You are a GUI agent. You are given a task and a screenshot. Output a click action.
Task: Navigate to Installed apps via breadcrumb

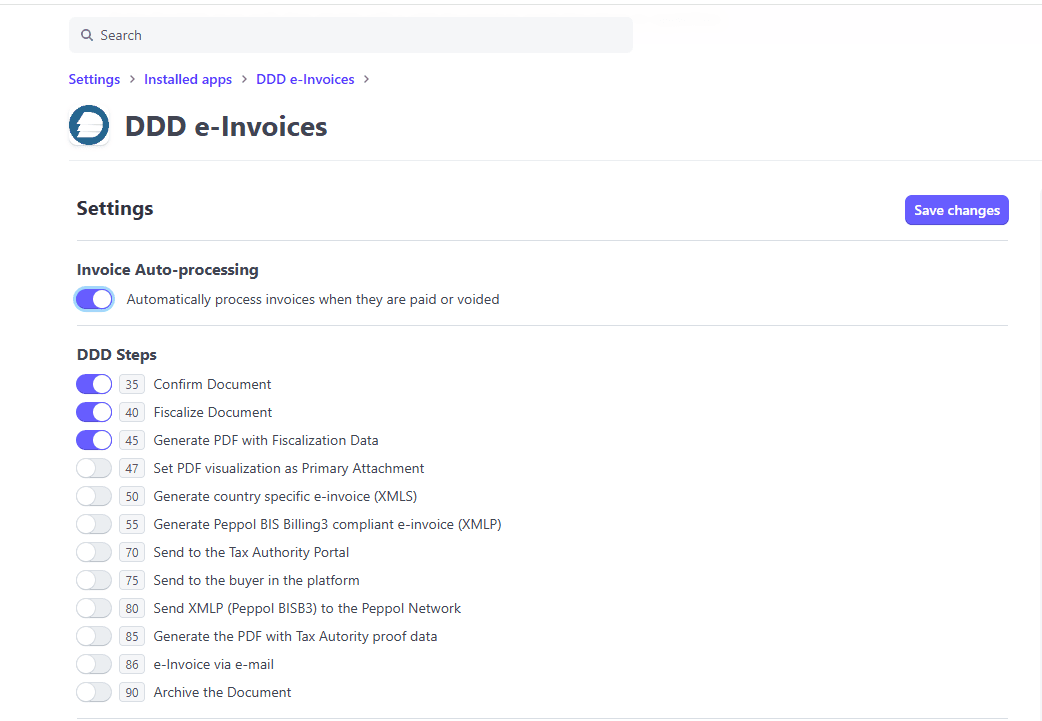coord(188,79)
